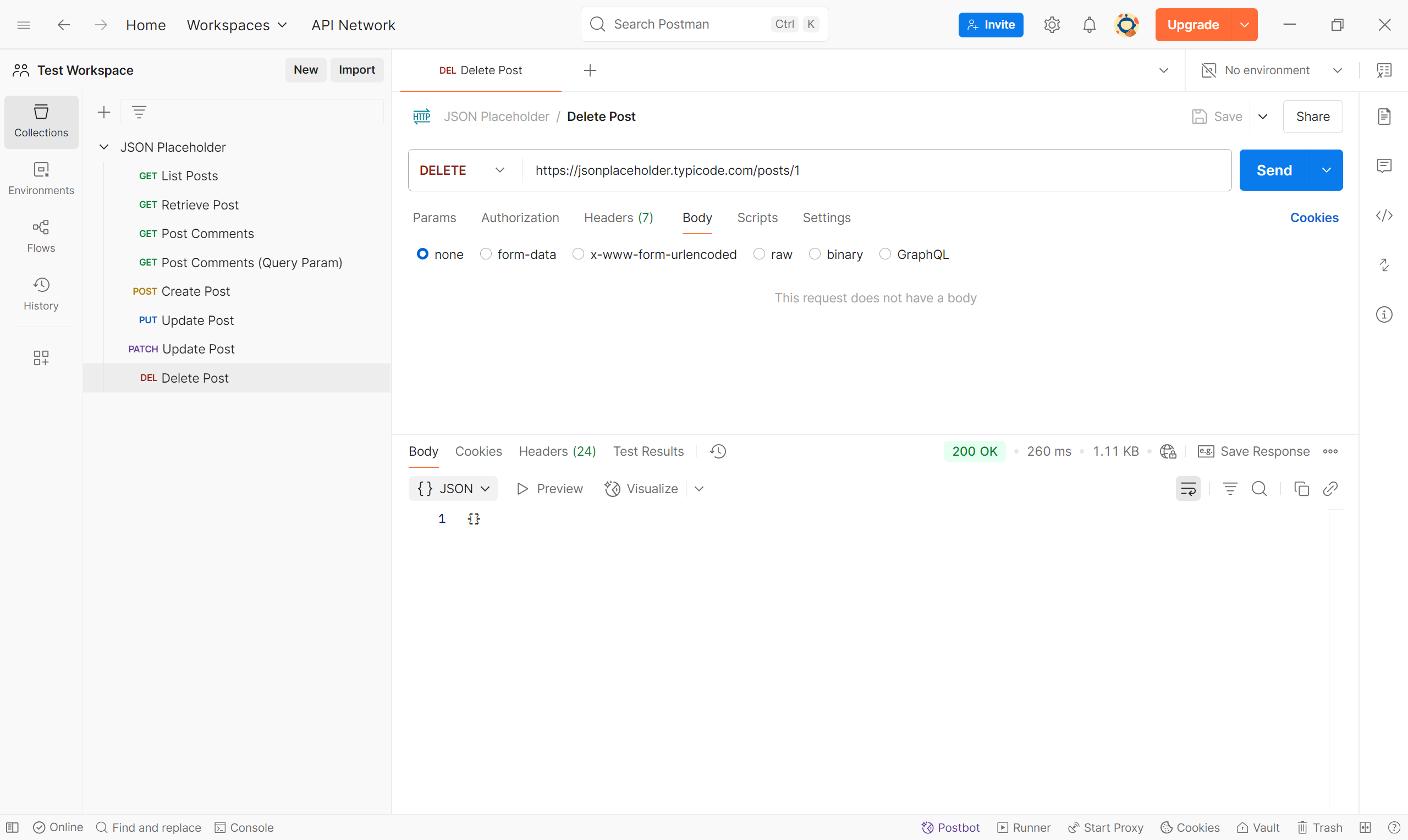Screen dimensions: 1408x840
Task: Click the collections filter icon
Action: pyautogui.click(x=139, y=112)
